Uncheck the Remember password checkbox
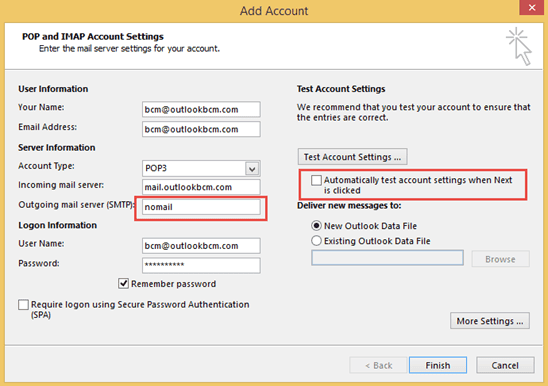Image resolution: width=548 pixels, height=386 pixels. point(123,284)
